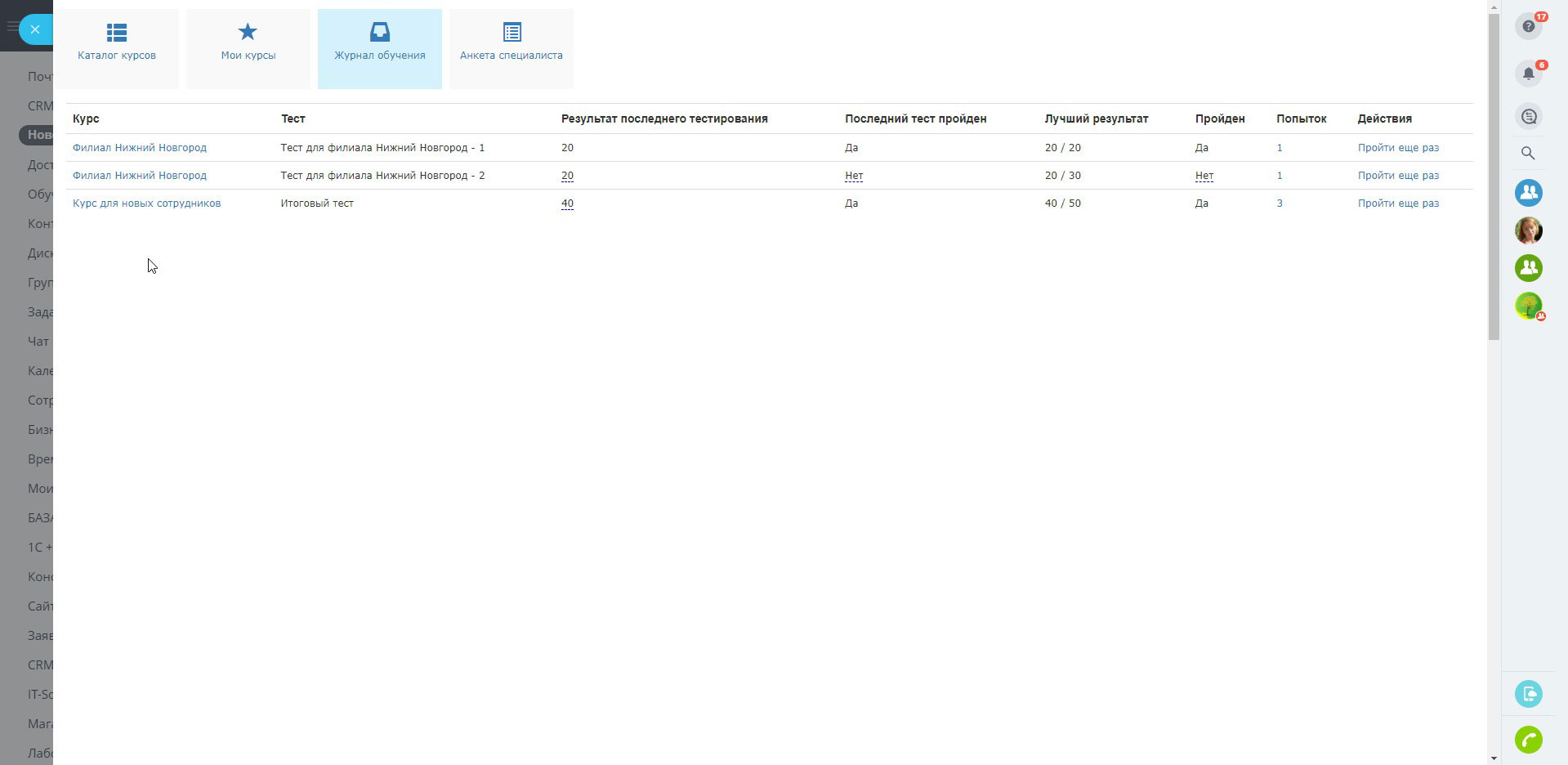Open attempts count 1 for Нижний Новгород - 2
The height and width of the screenshot is (765, 1568).
point(1280,176)
